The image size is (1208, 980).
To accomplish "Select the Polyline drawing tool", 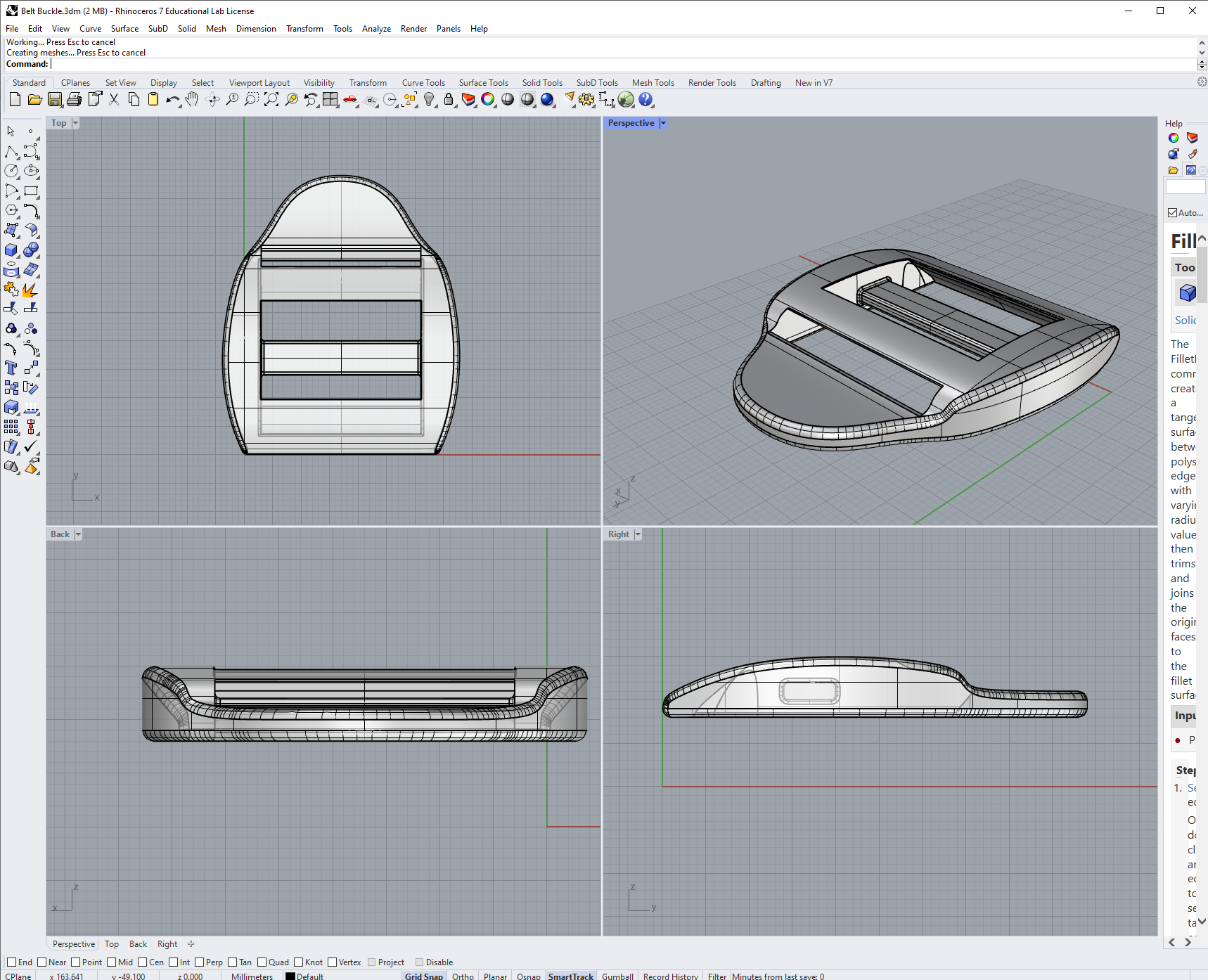I will [11, 152].
